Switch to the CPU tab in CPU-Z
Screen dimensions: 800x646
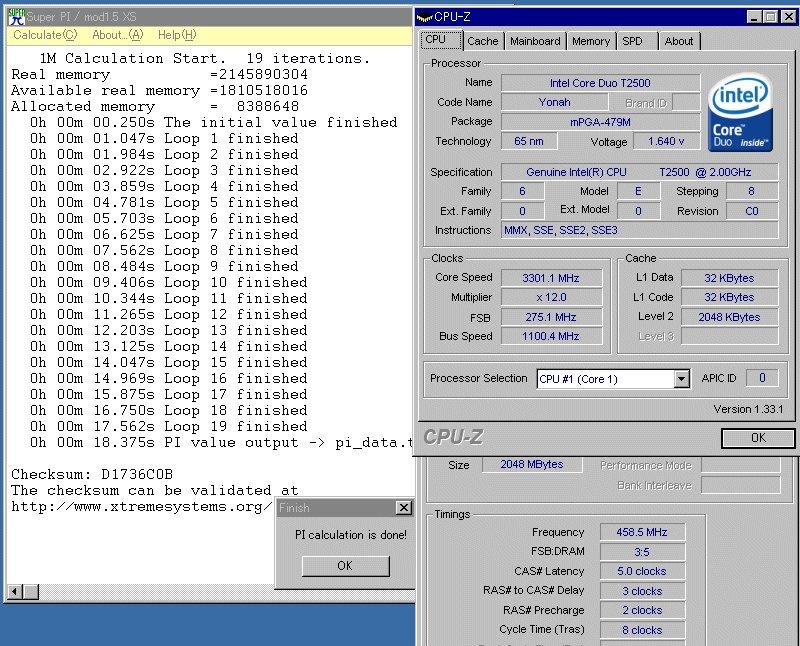click(x=441, y=40)
